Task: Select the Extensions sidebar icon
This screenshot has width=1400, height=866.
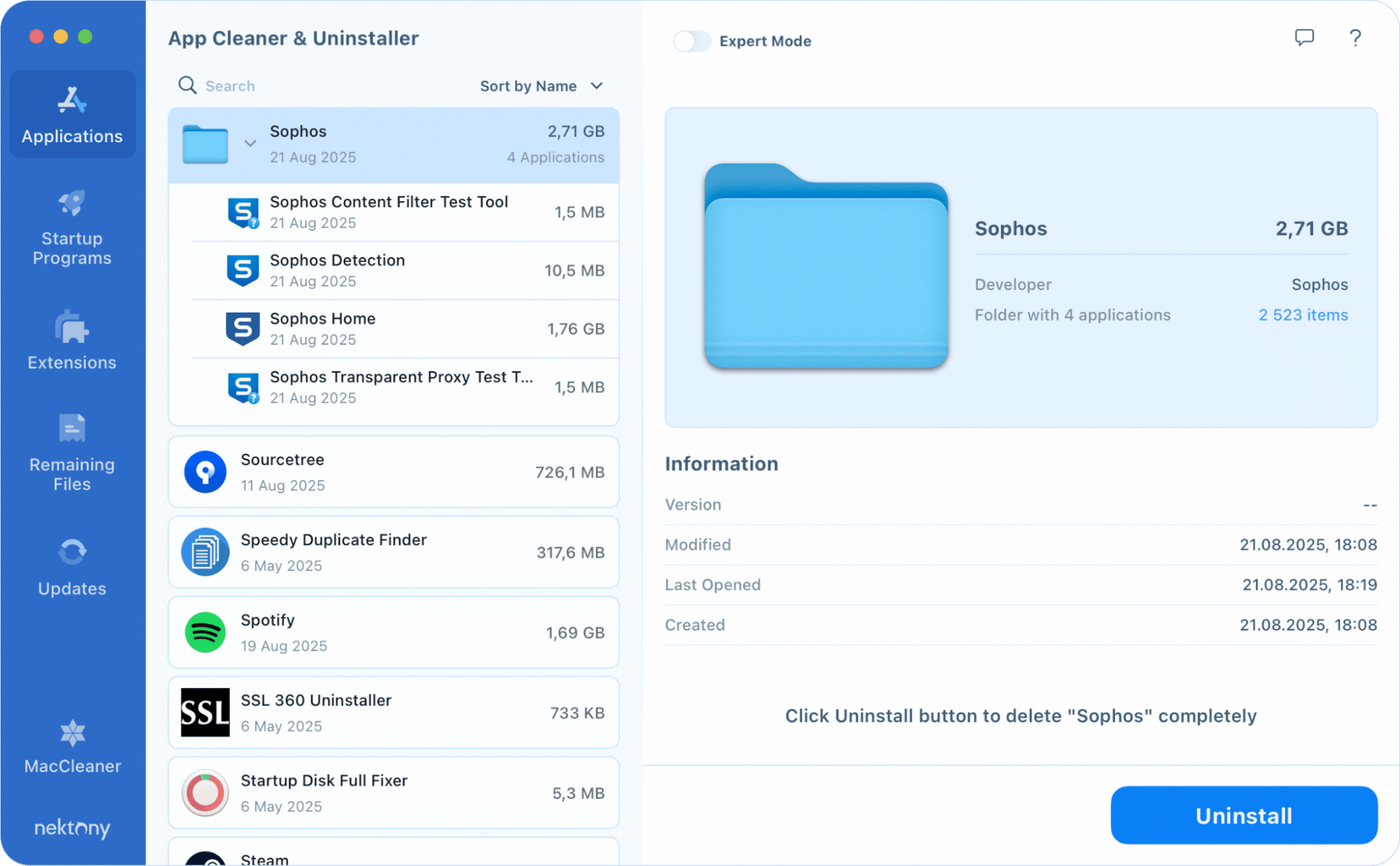Action: pyautogui.click(x=71, y=340)
